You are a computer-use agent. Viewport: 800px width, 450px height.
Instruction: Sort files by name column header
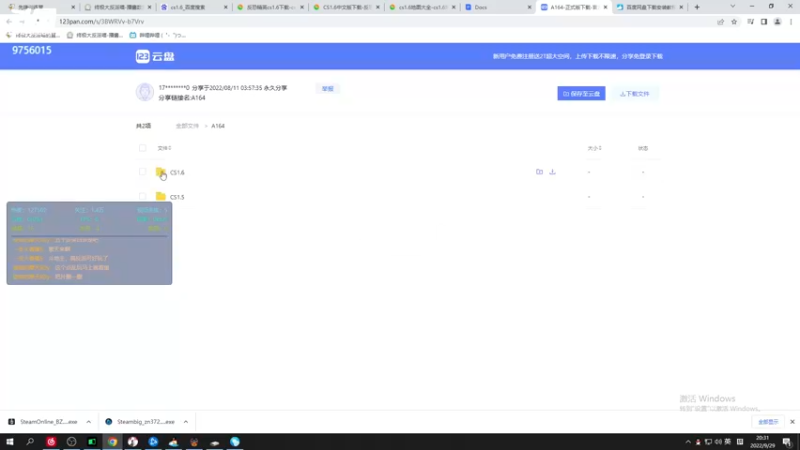pos(164,148)
